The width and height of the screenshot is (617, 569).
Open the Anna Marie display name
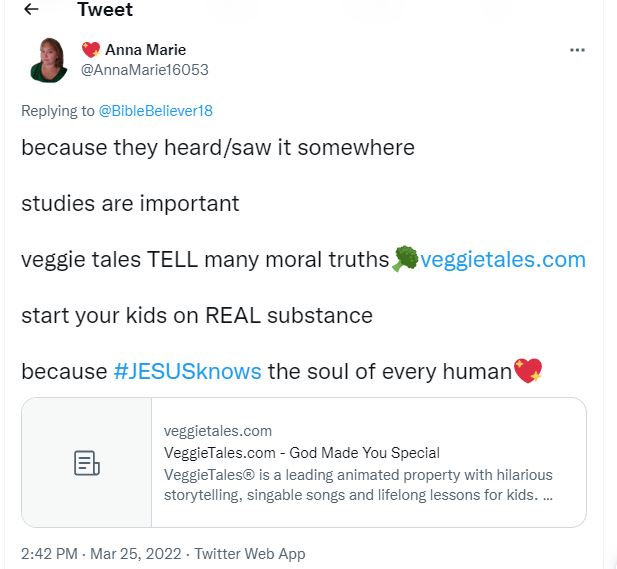(x=145, y=50)
